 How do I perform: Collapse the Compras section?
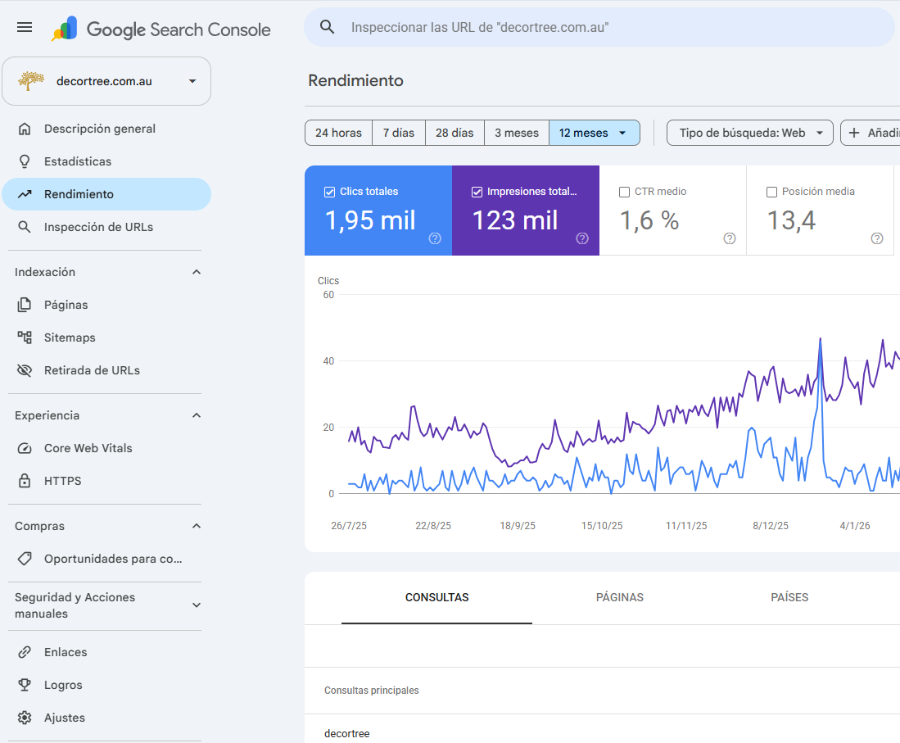click(x=196, y=526)
